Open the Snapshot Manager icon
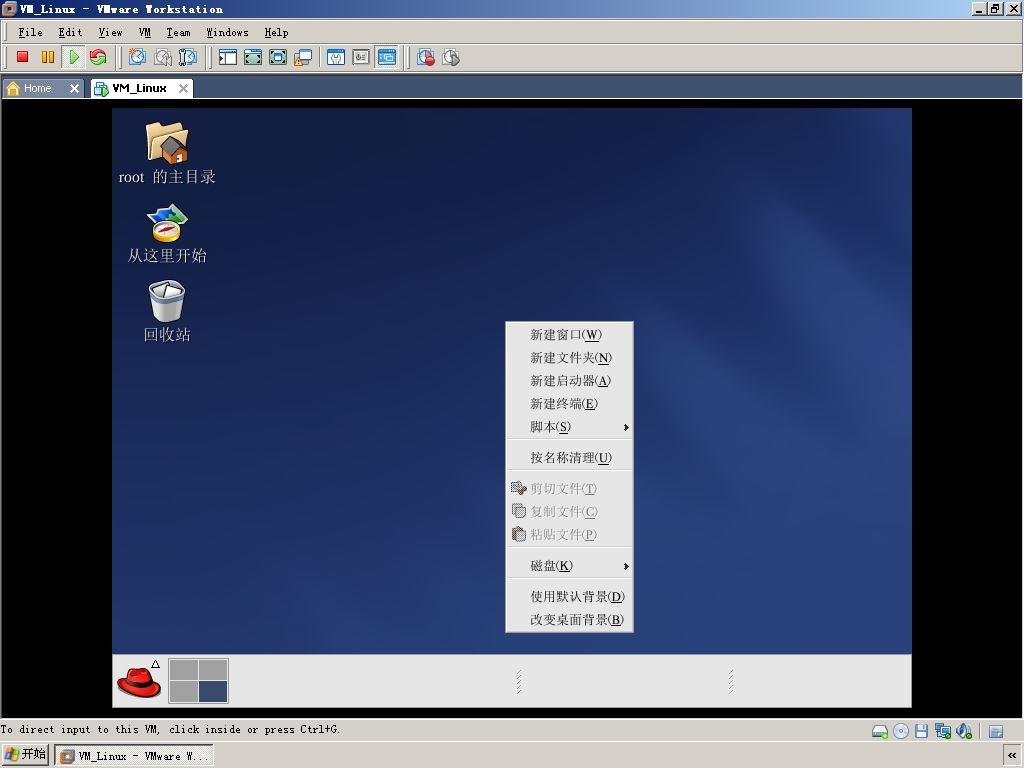Screen dimensions: 1024x768 click(187, 57)
